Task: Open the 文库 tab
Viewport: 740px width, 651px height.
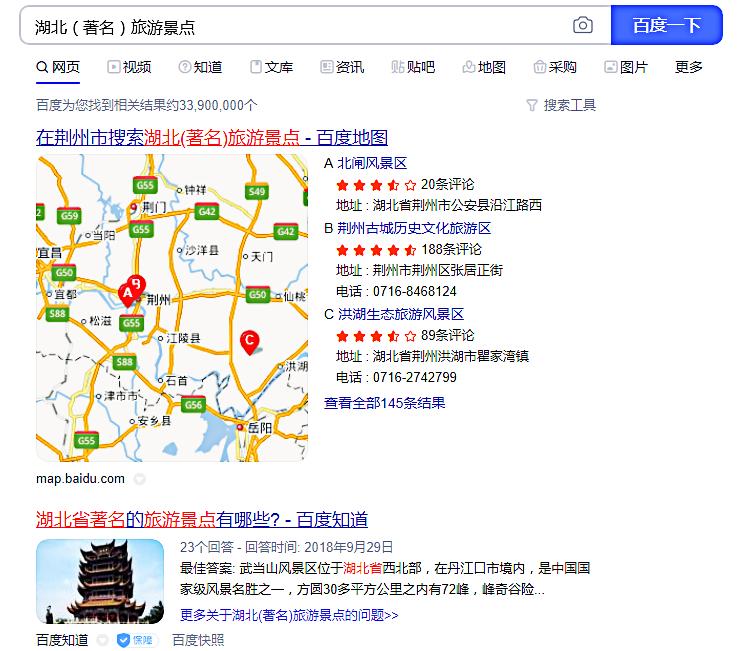Action: tap(271, 67)
